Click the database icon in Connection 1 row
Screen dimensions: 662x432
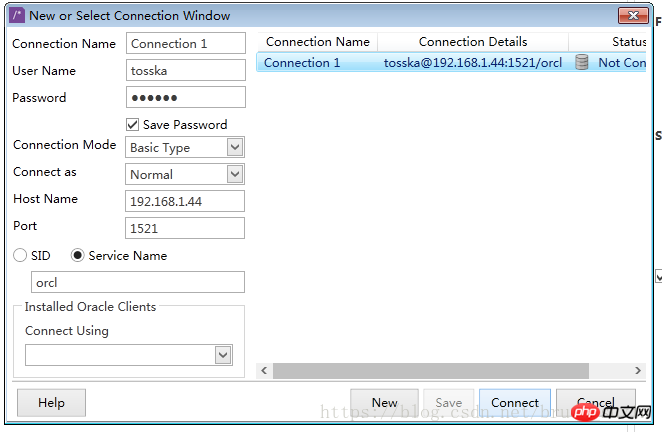pos(581,62)
